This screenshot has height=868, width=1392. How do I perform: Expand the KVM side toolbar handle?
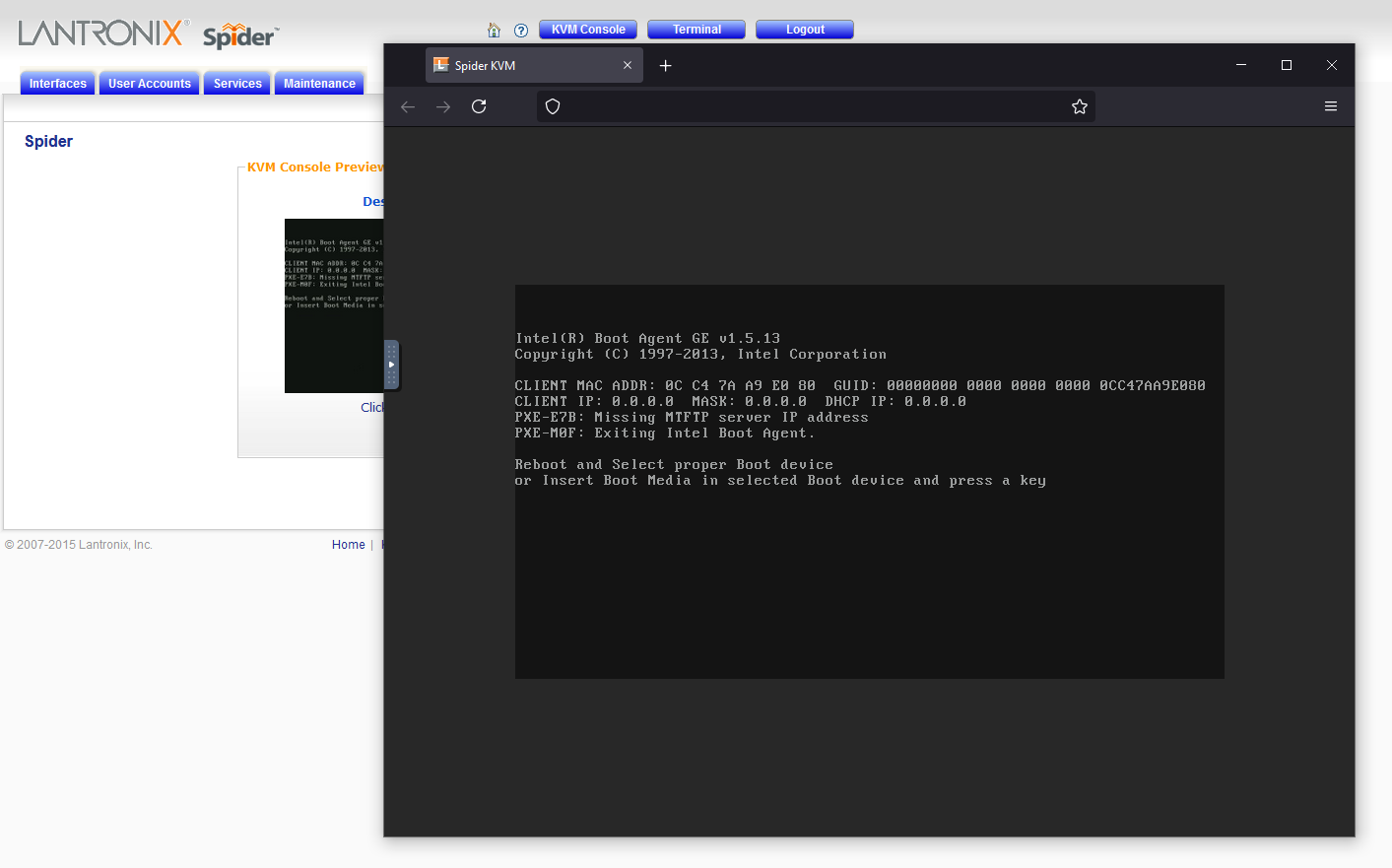click(391, 365)
